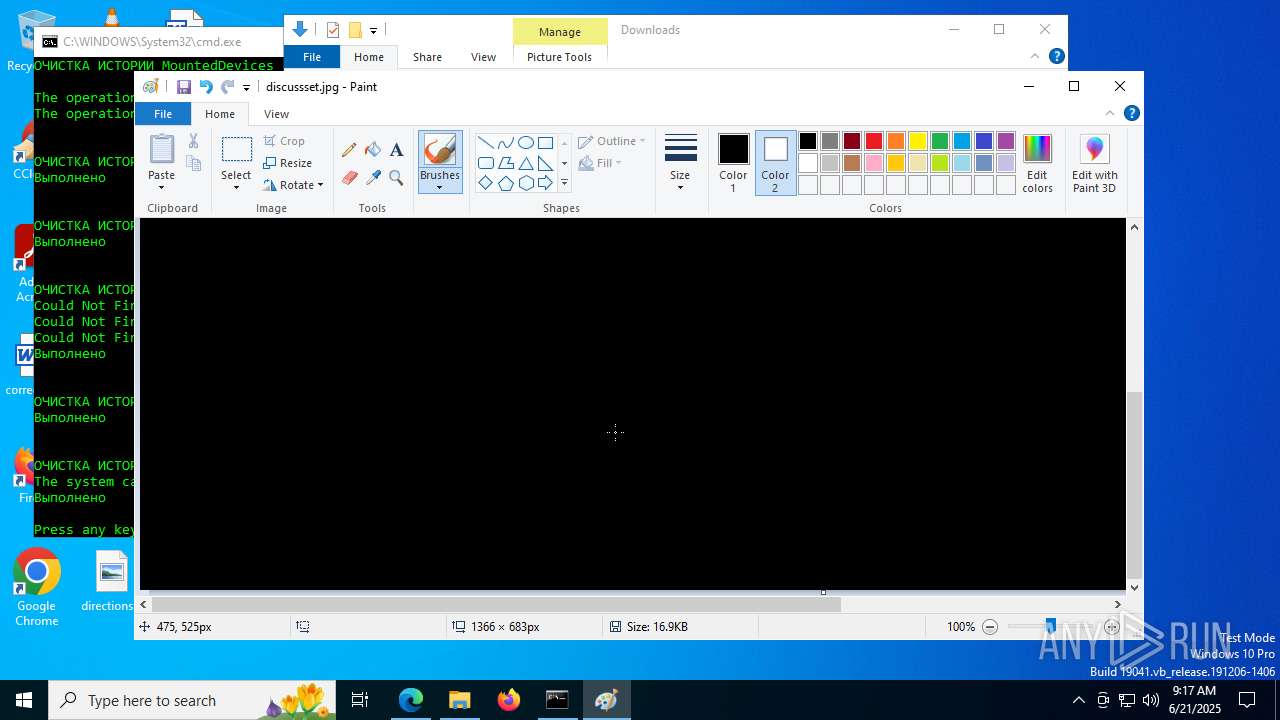Open the Brushes dropdown arrow
The width and height of the screenshot is (1280, 720).
click(440, 188)
